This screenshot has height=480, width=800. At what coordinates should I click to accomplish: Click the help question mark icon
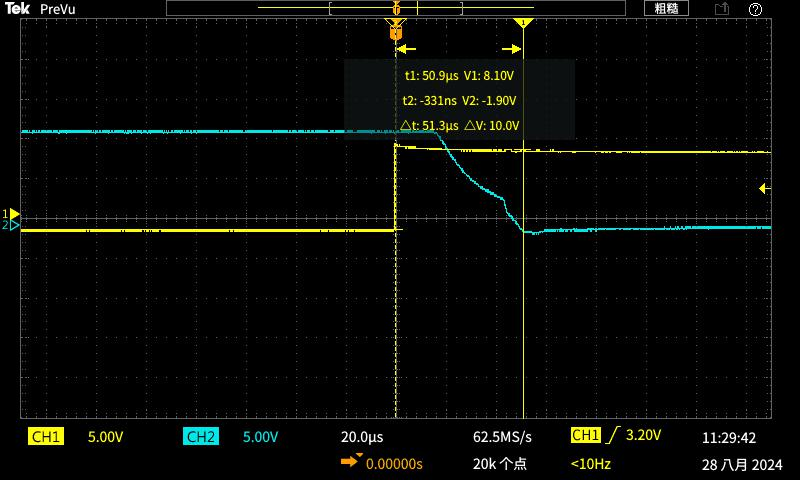click(x=755, y=8)
